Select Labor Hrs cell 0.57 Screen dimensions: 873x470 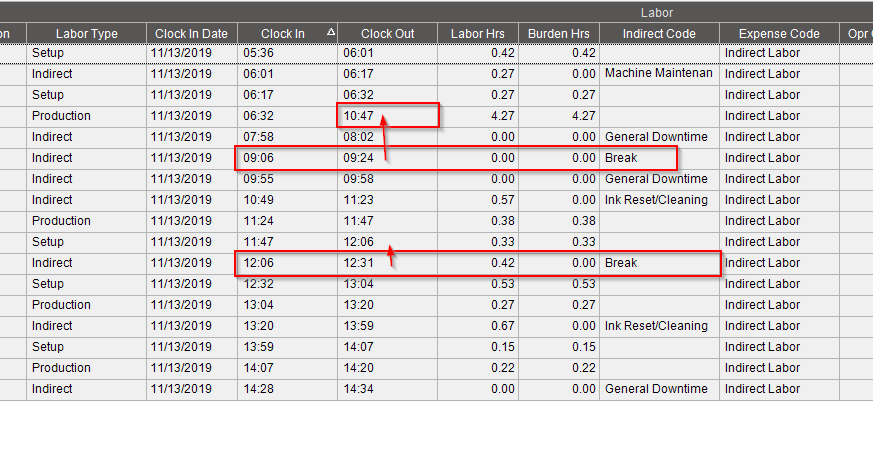coord(478,200)
